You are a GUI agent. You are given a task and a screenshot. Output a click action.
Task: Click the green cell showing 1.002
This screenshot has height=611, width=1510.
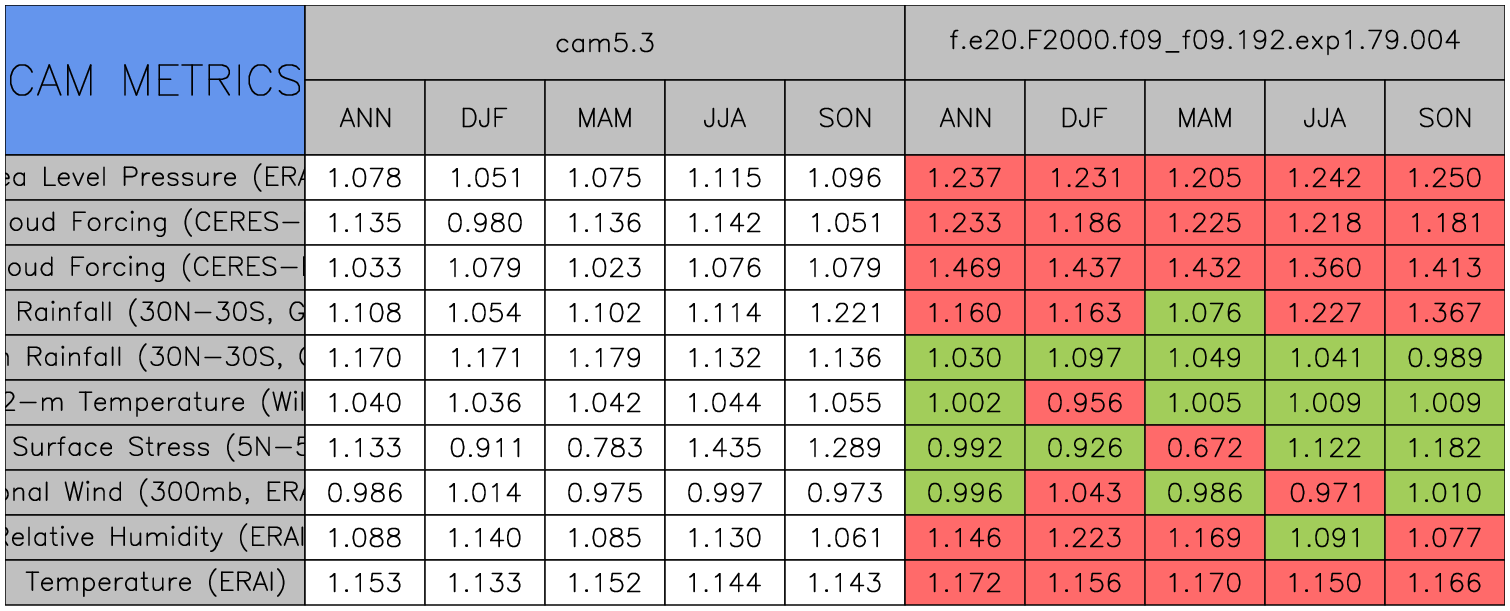pos(965,403)
